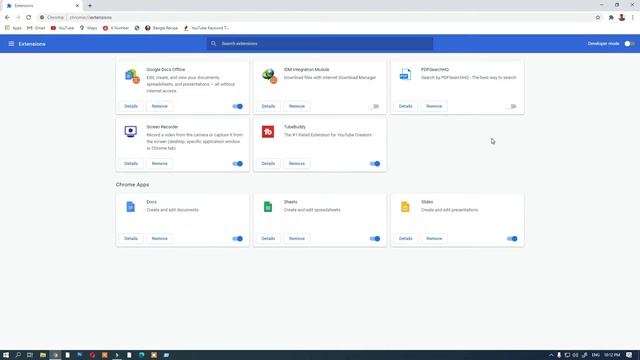Click the Screen Recorder extension icon
Screen dimensions: 640x360
click(131, 131)
